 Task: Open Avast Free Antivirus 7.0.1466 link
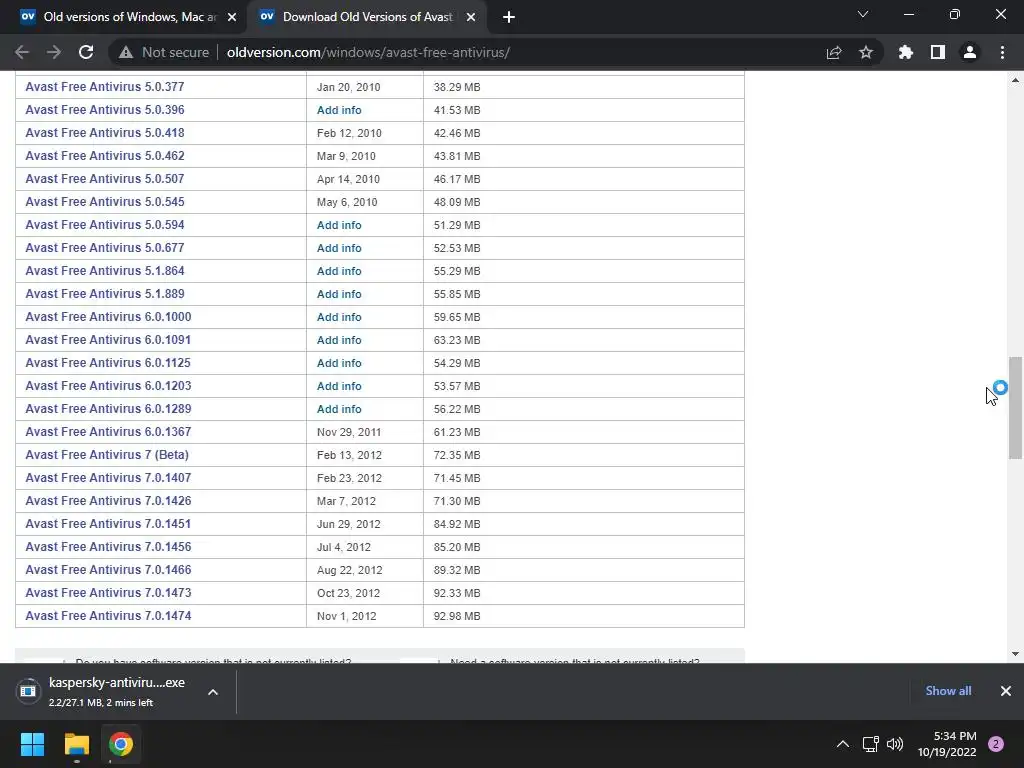point(108,569)
